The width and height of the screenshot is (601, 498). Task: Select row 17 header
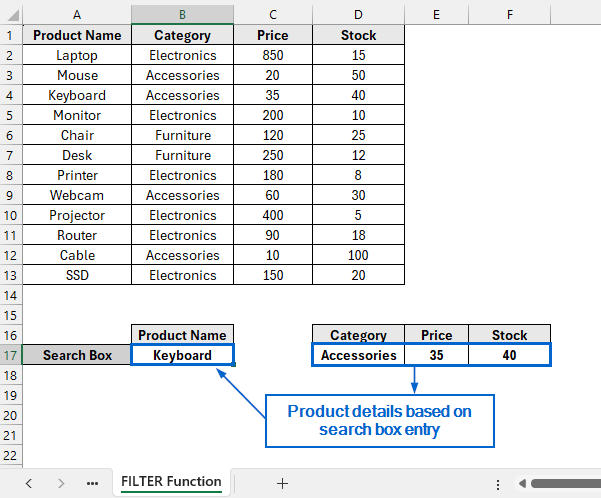click(x=11, y=355)
